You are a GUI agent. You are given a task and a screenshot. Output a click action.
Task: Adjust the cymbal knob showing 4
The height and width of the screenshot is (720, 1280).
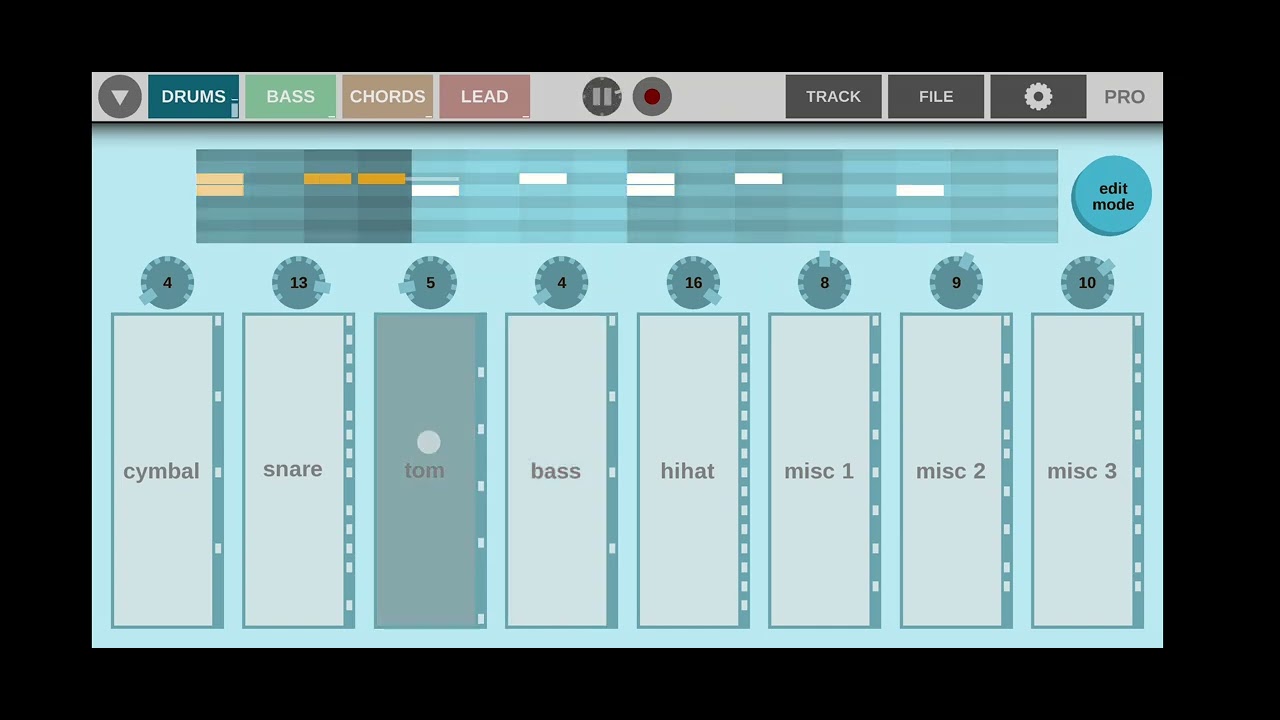(x=167, y=283)
